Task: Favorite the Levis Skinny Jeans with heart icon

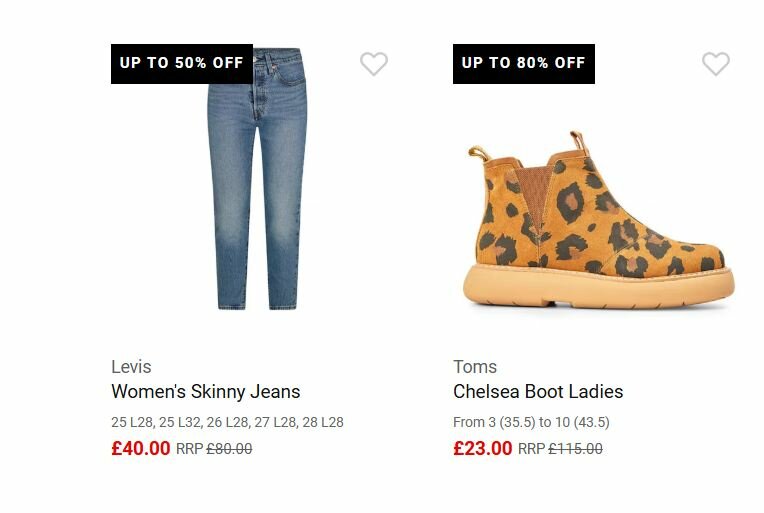Action: [374, 64]
